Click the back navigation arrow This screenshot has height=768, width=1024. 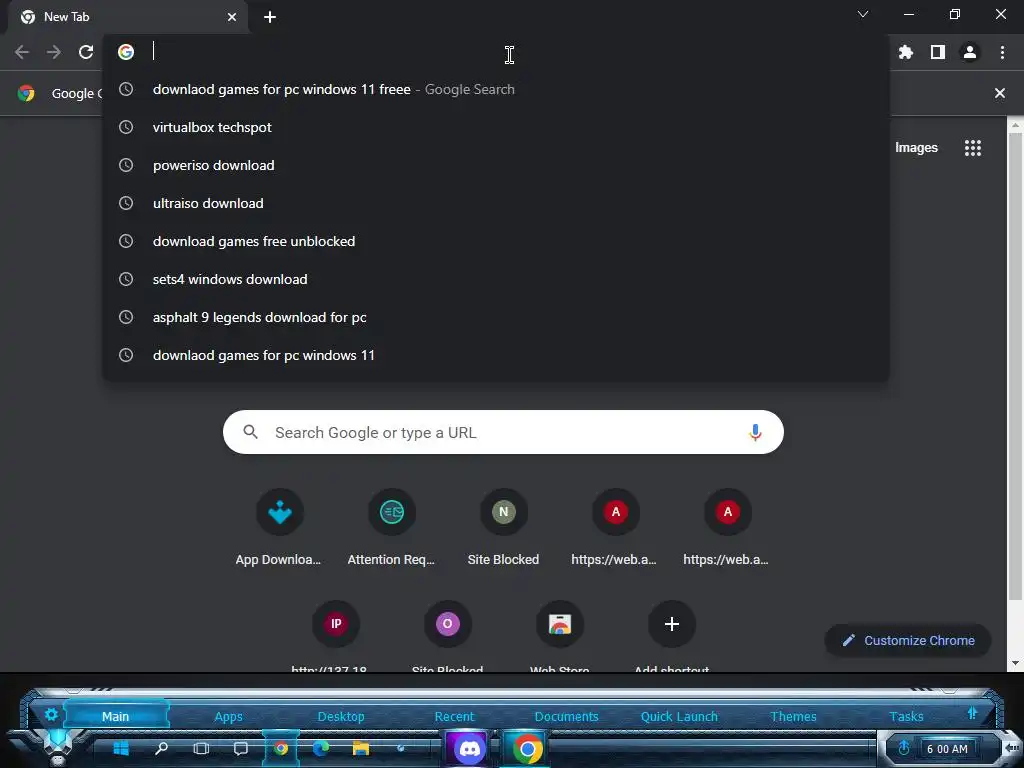coord(22,52)
